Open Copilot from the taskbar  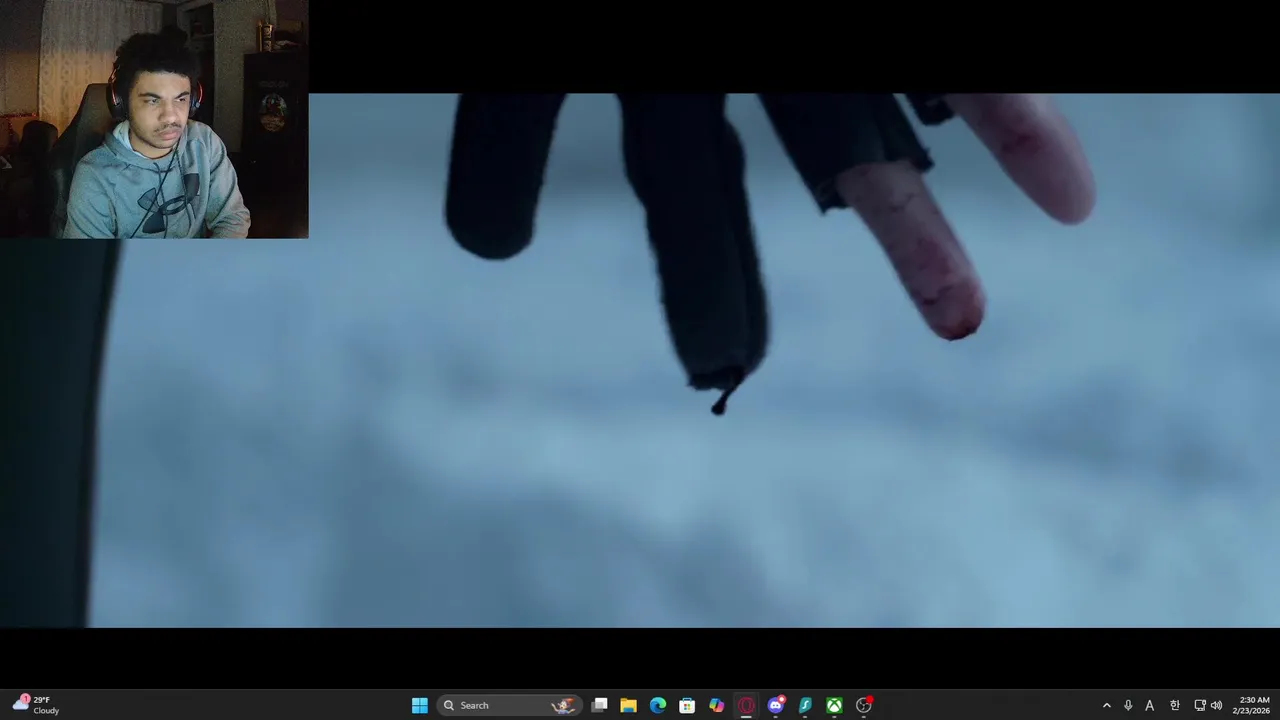coord(717,705)
